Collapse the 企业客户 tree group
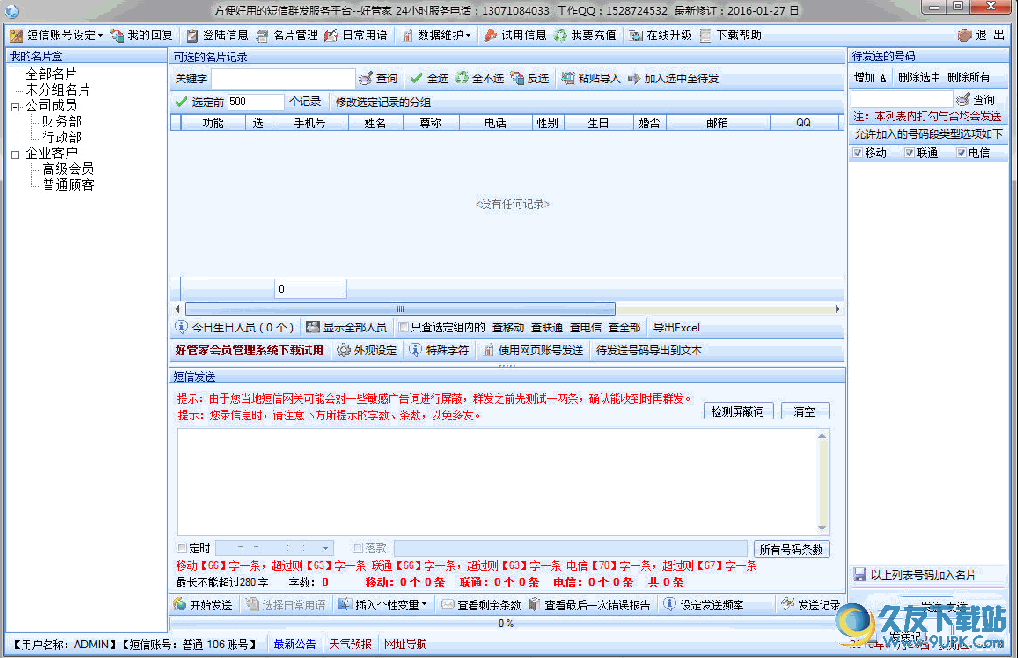1018x658 pixels. (x=15, y=154)
